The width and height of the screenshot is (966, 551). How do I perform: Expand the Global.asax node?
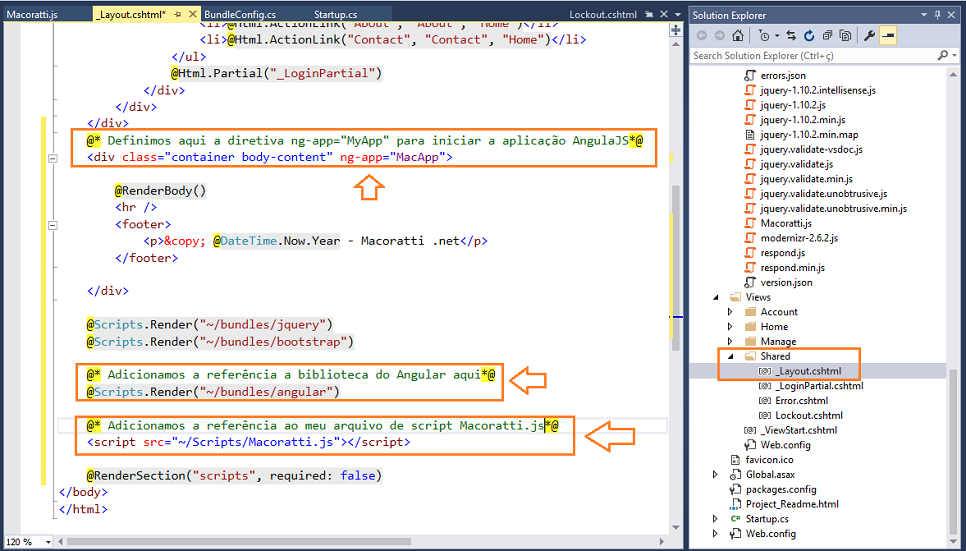point(716,475)
